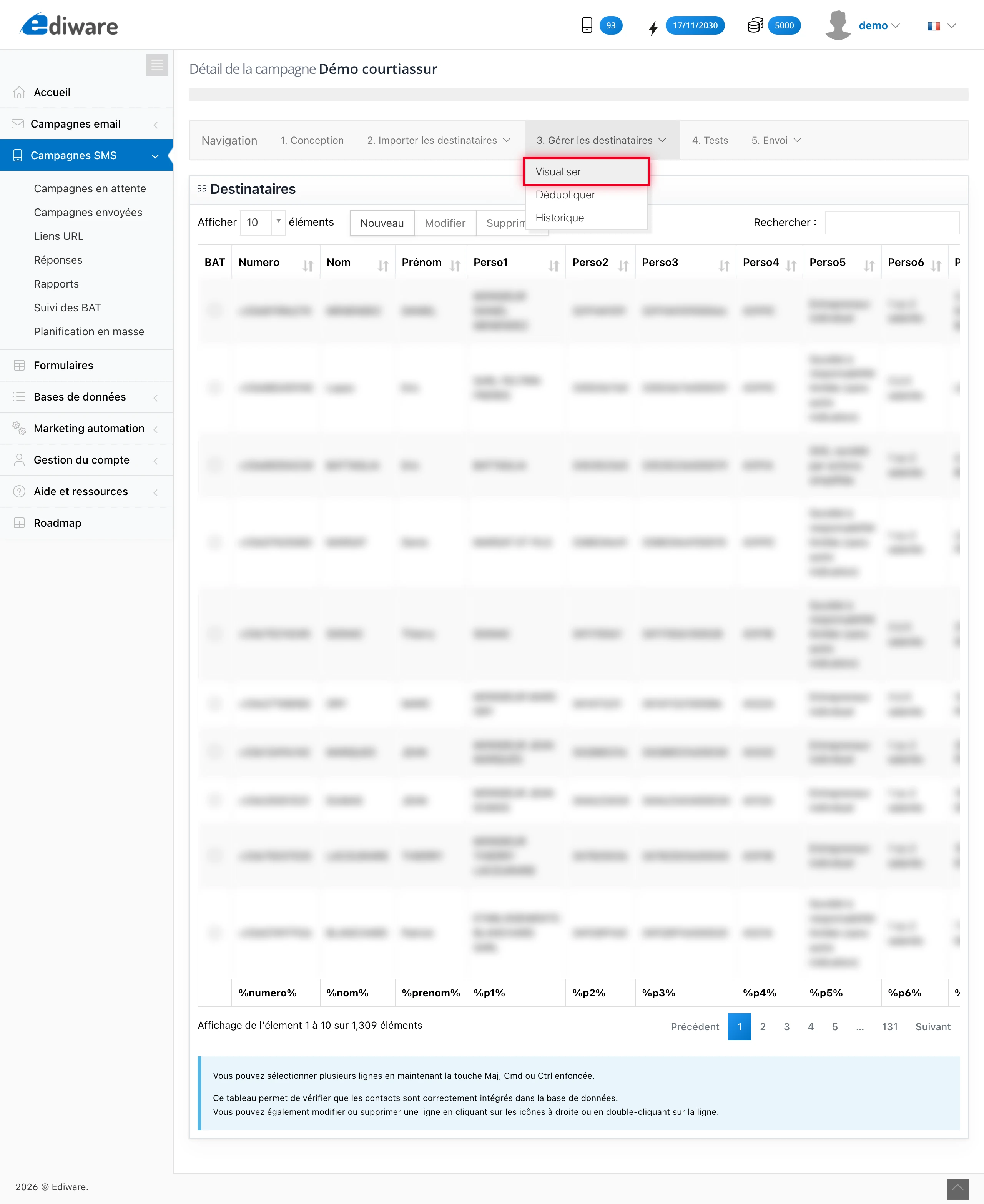Click the Roadmap table icon
The width and height of the screenshot is (984, 1204).
[19, 523]
